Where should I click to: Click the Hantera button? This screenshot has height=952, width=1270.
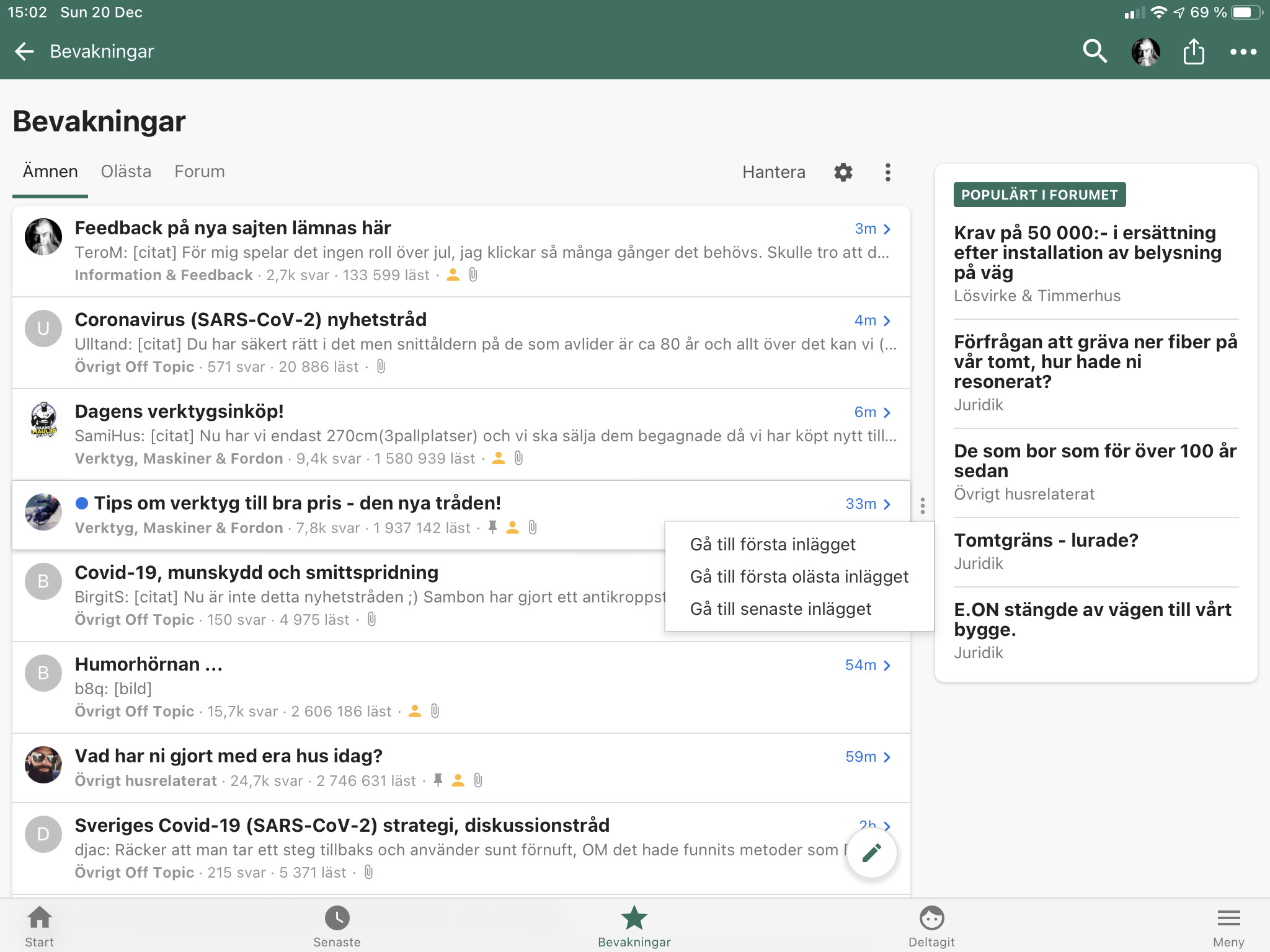(x=773, y=172)
